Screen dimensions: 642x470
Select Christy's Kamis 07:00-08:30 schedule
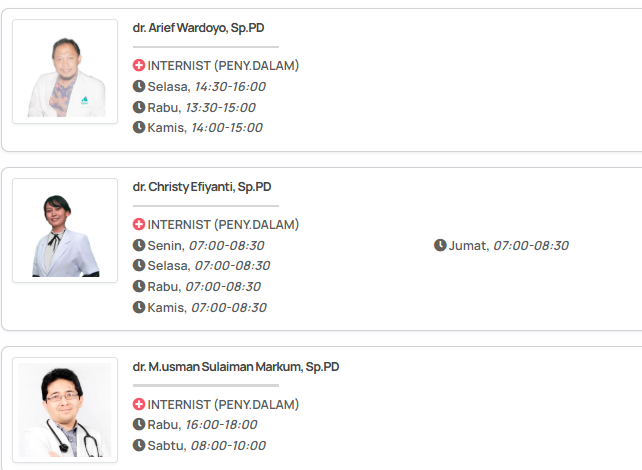207,308
